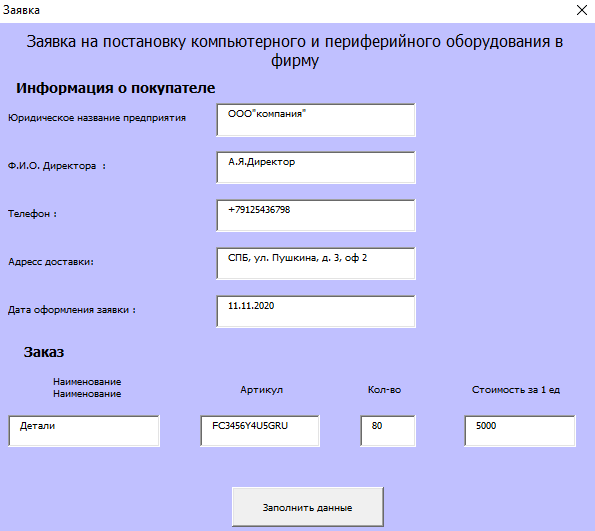Click the 'Дата оформления заявки' label
The width and height of the screenshot is (595, 531).
[x=72, y=310]
